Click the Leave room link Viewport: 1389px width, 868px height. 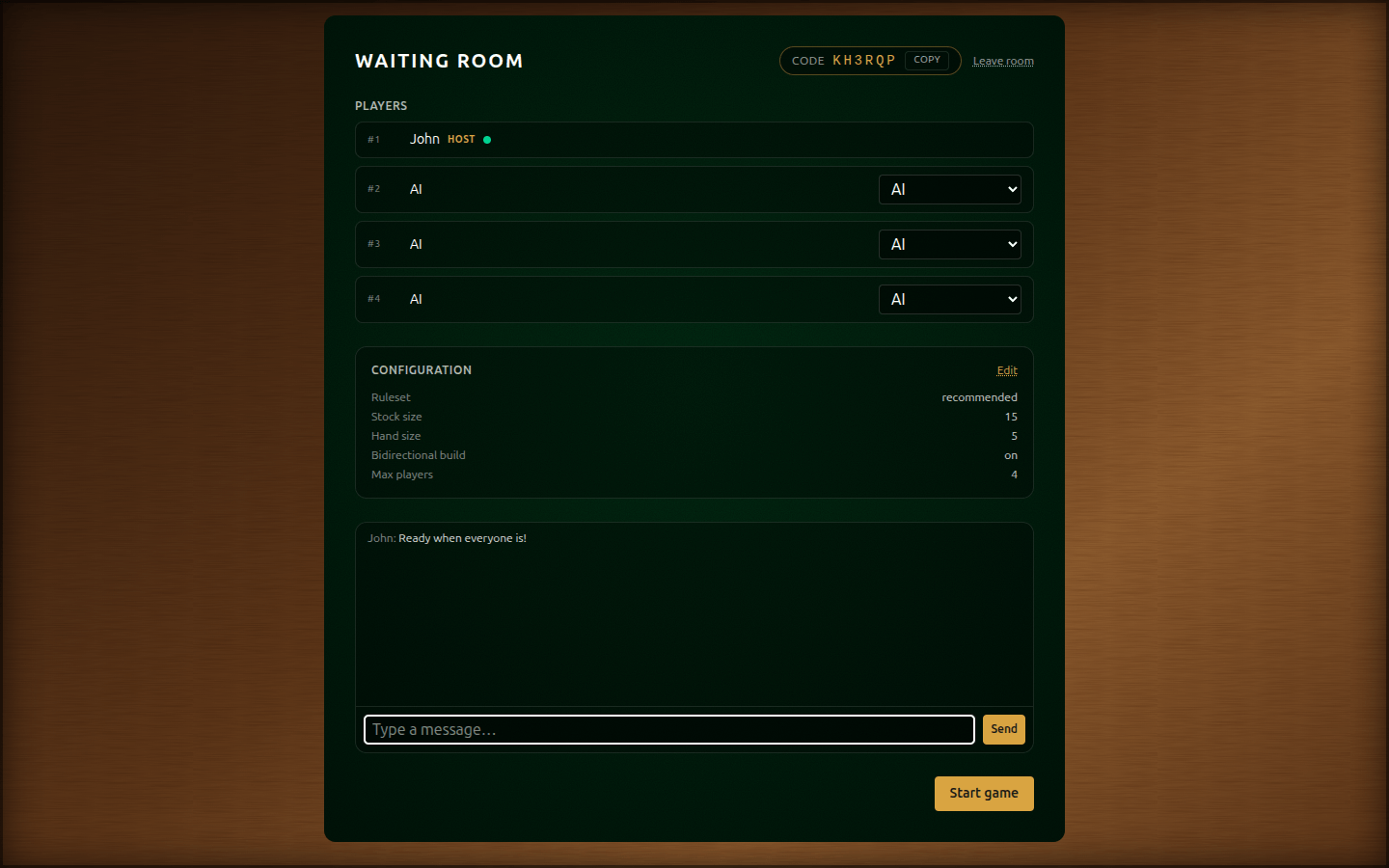1002,61
